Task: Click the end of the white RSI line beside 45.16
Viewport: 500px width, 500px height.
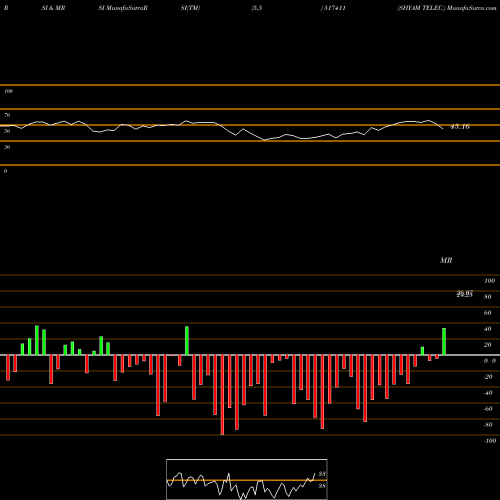Action: [x=443, y=128]
